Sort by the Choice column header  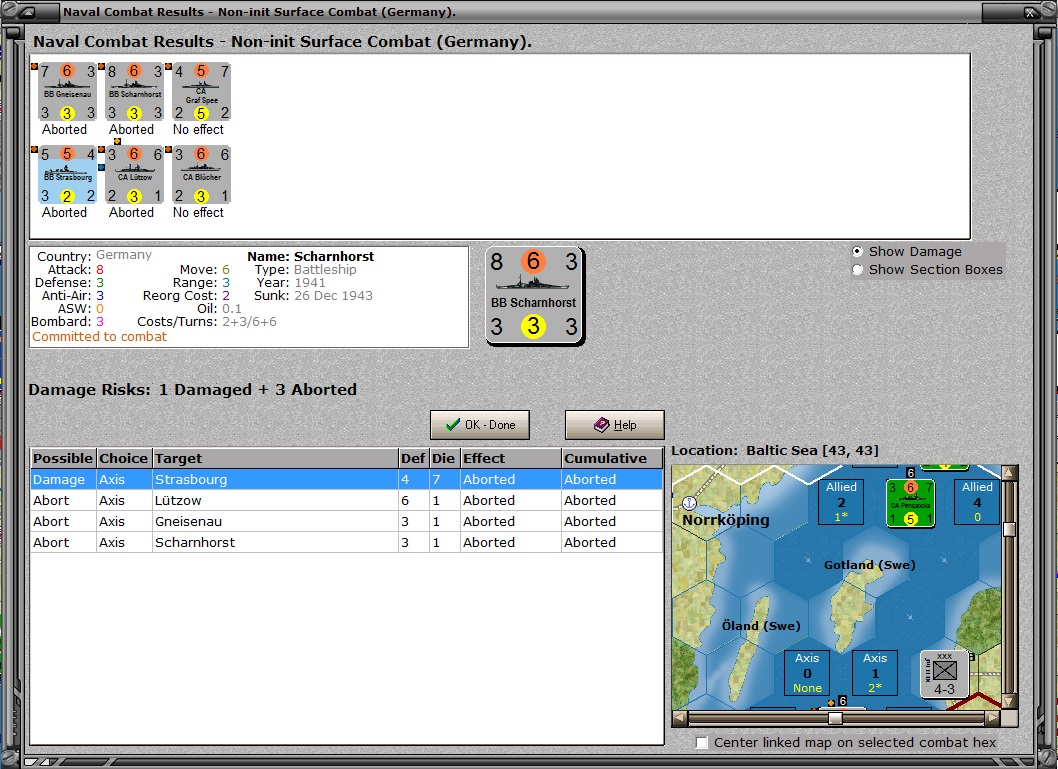tap(124, 459)
